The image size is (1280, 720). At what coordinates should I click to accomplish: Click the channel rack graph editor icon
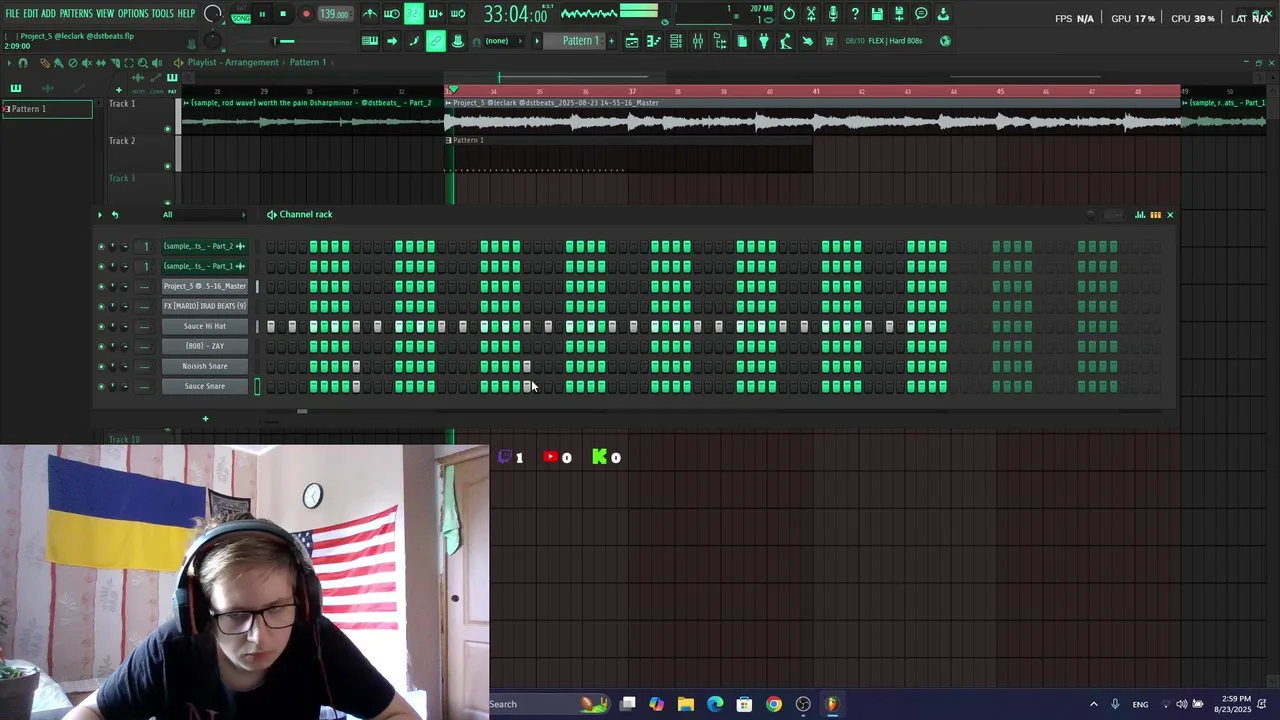tap(1140, 214)
